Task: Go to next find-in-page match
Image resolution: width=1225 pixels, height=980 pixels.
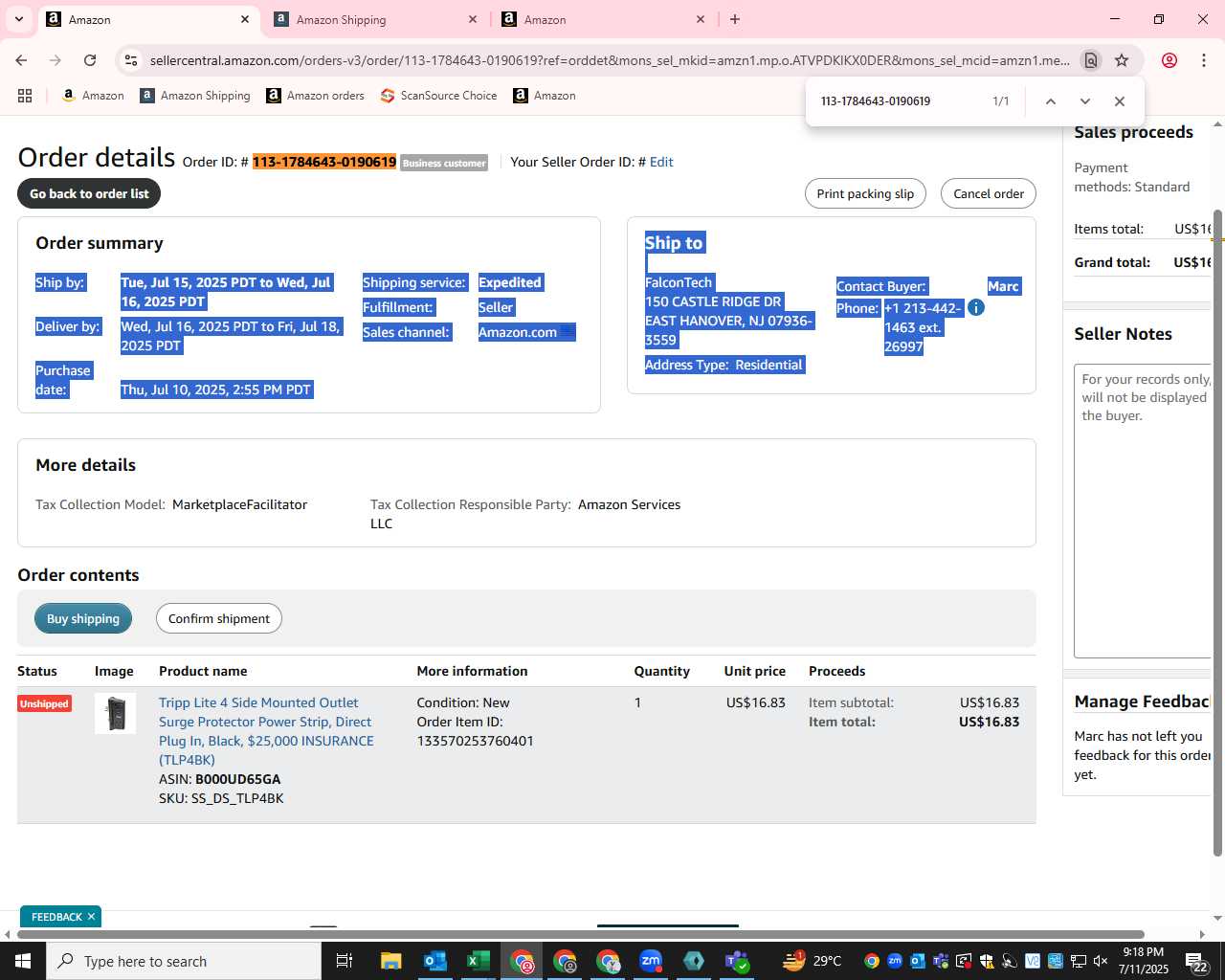Action: [x=1084, y=101]
